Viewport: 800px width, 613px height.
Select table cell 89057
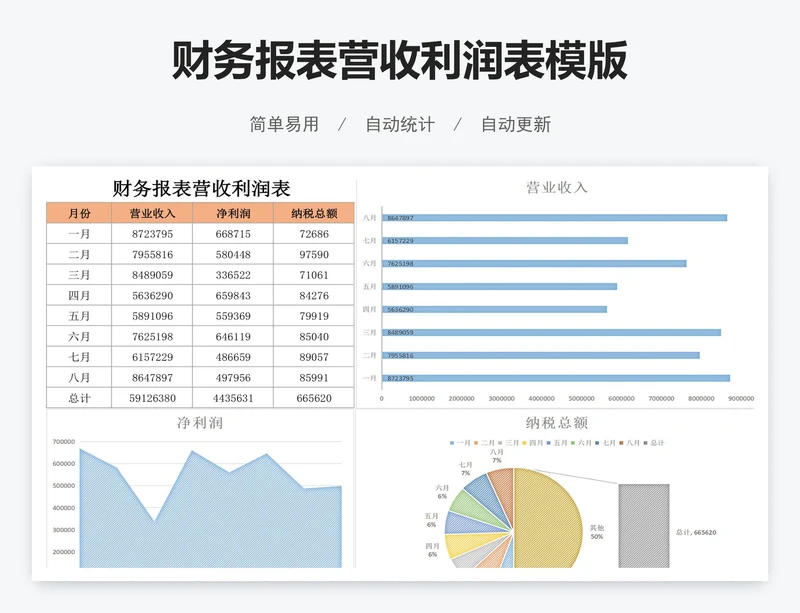[x=314, y=357]
